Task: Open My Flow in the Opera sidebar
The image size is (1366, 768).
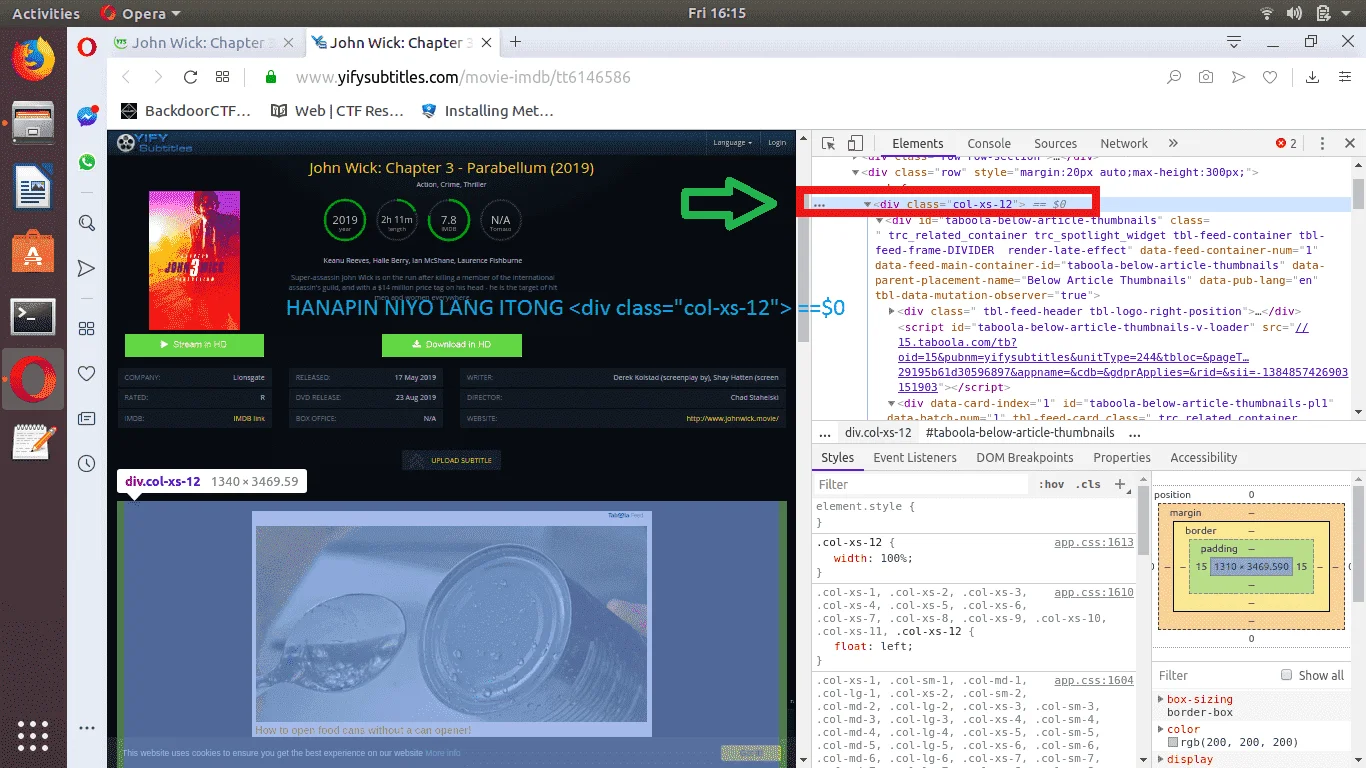Action: 87,268
